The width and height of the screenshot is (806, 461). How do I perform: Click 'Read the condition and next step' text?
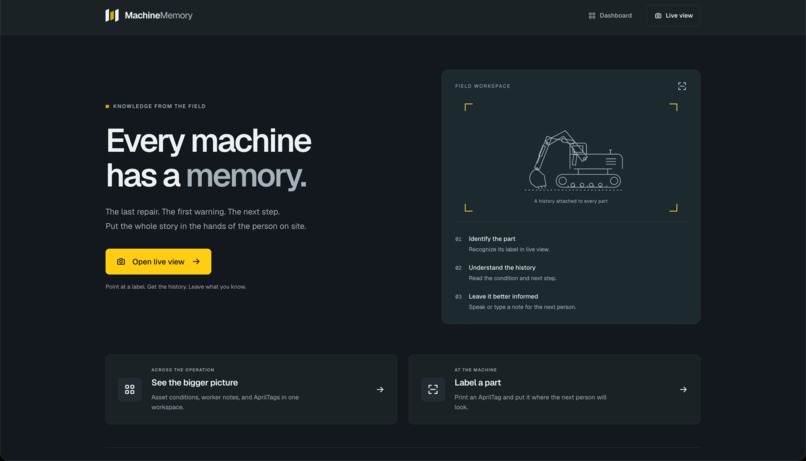pyautogui.click(x=512, y=278)
